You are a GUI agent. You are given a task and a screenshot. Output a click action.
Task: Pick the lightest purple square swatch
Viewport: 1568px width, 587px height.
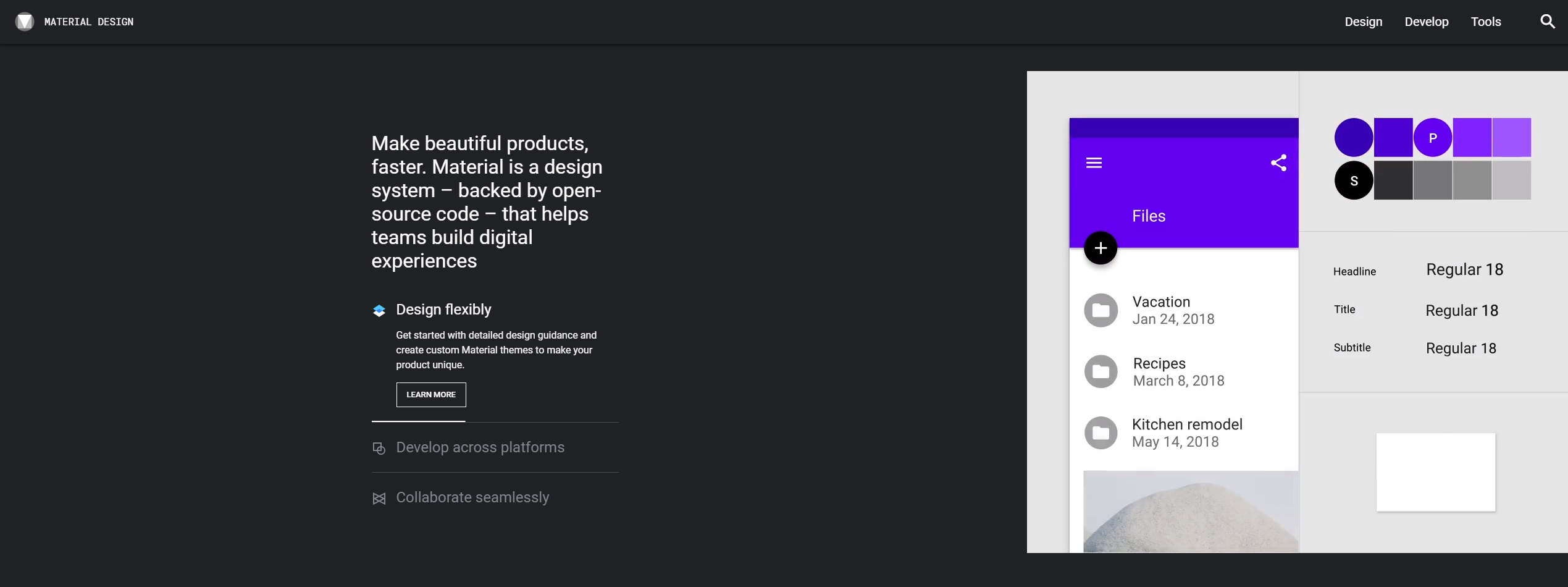coord(1512,138)
